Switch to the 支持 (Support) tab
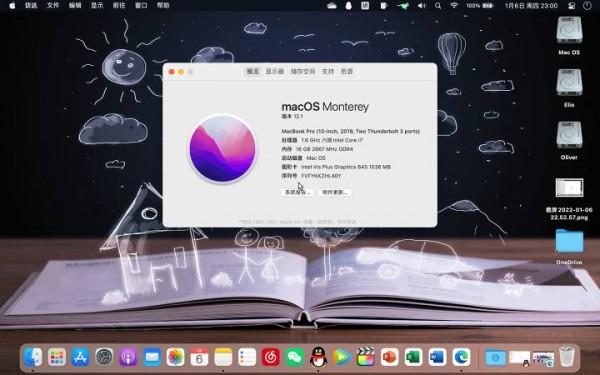Viewport: 600px width, 375px height. pyautogui.click(x=328, y=72)
